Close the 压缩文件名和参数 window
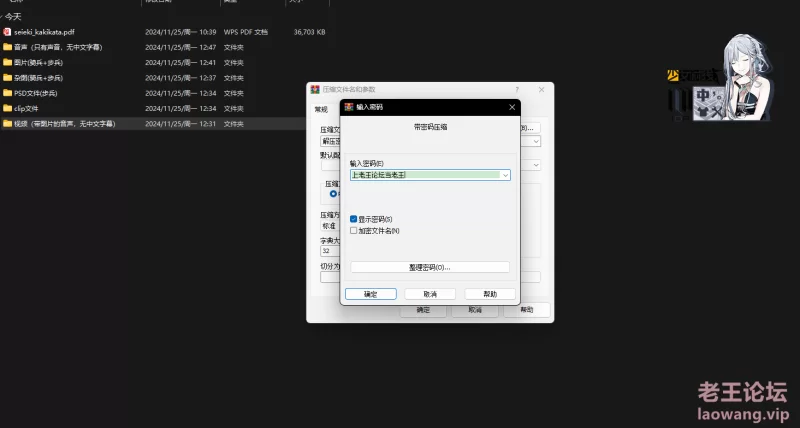The height and width of the screenshot is (428, 800). 541,89
